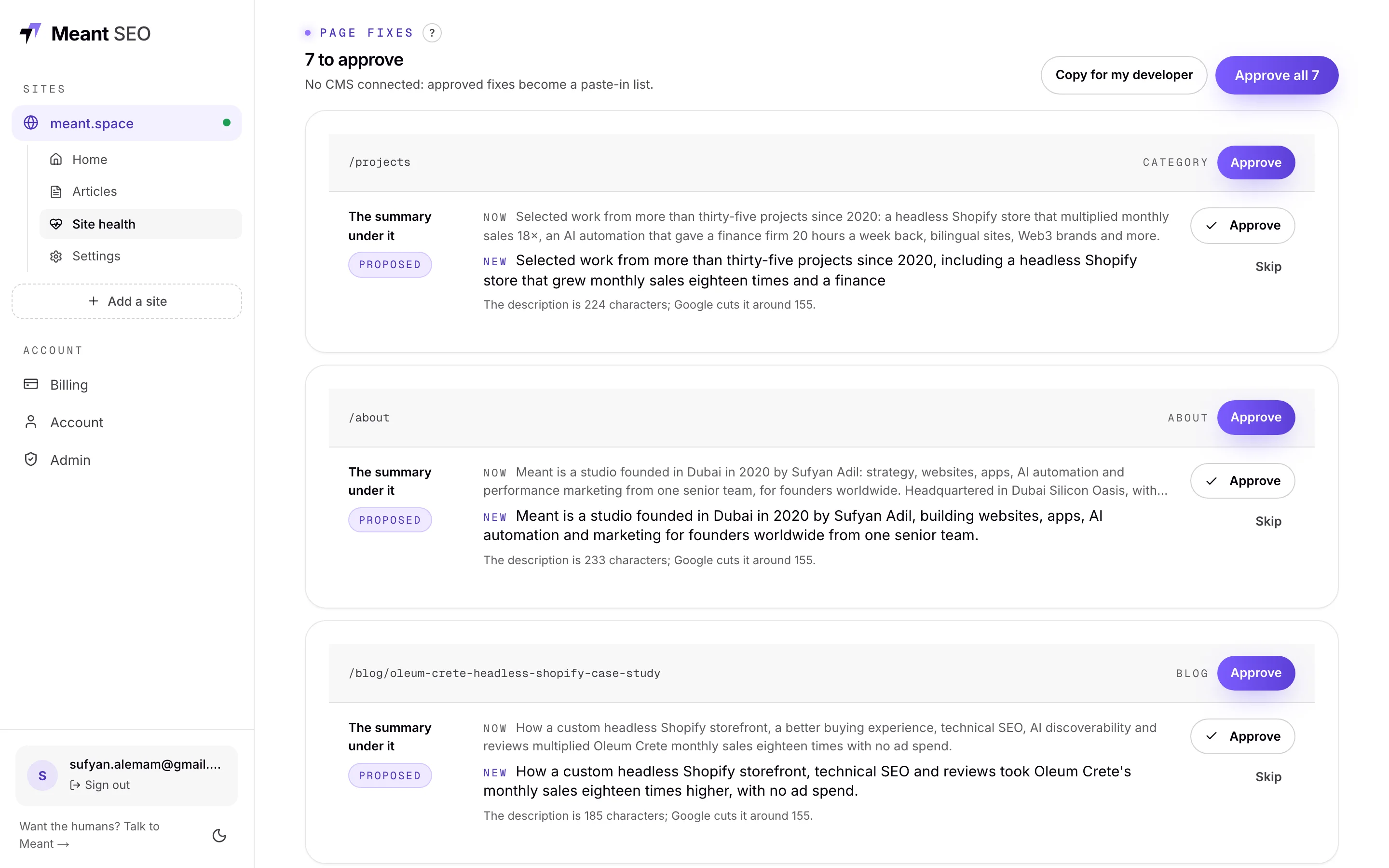Click the S user avatar
The image size is (1389, 868).
point(42,775)
